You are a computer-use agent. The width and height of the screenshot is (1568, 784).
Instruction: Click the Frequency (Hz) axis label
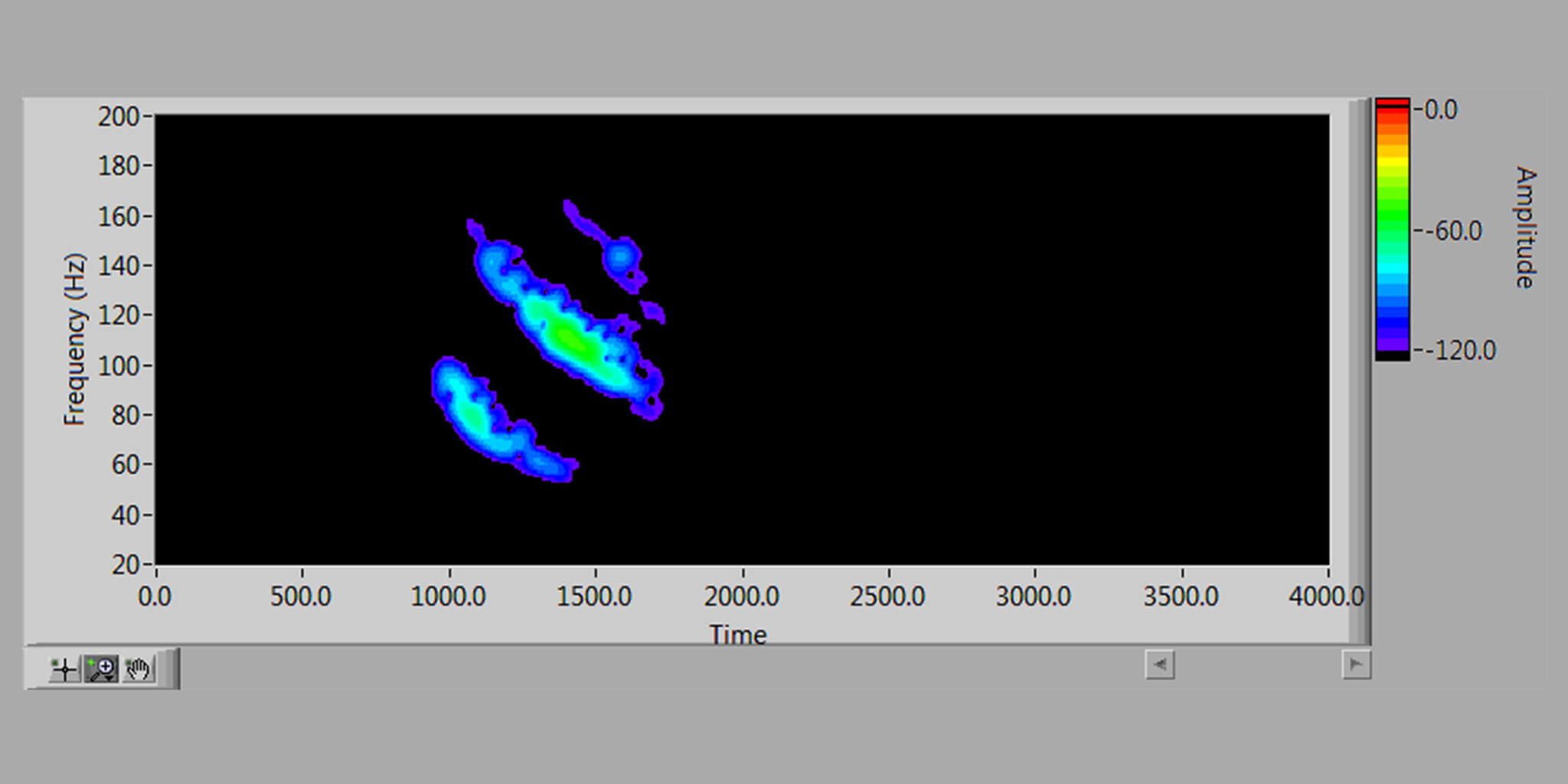click(x=74, y=339)
